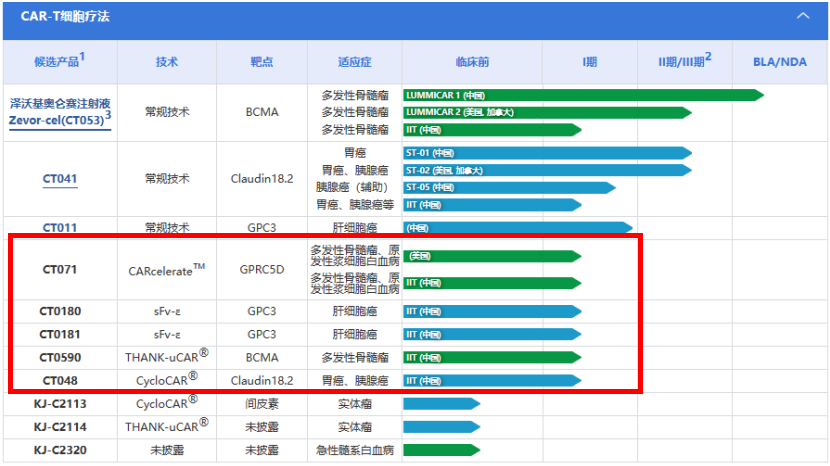Viewport: 830px width, 466px height.
Task: Select the II期/III期 stage header
Action: [x=684, y=62]
